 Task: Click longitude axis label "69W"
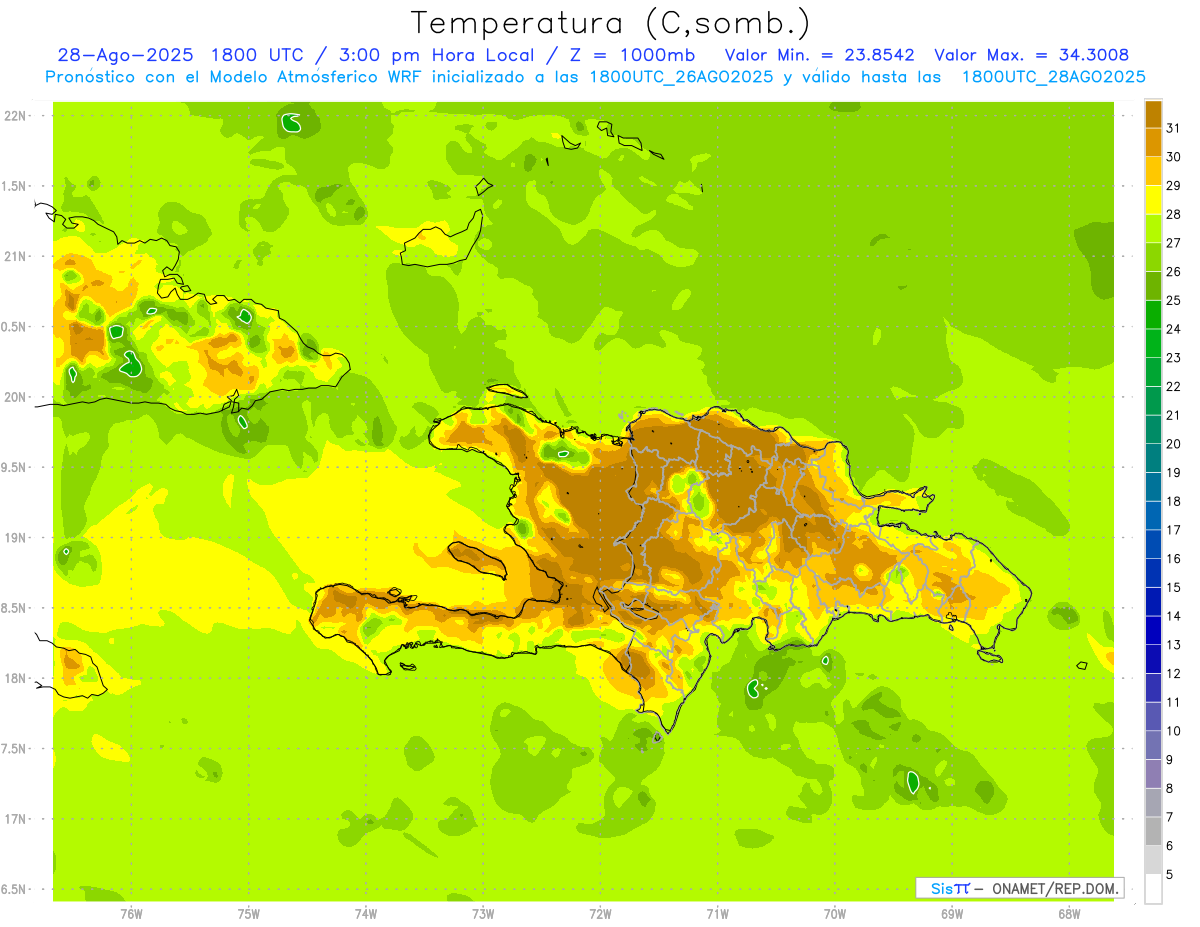click(952, 912)
